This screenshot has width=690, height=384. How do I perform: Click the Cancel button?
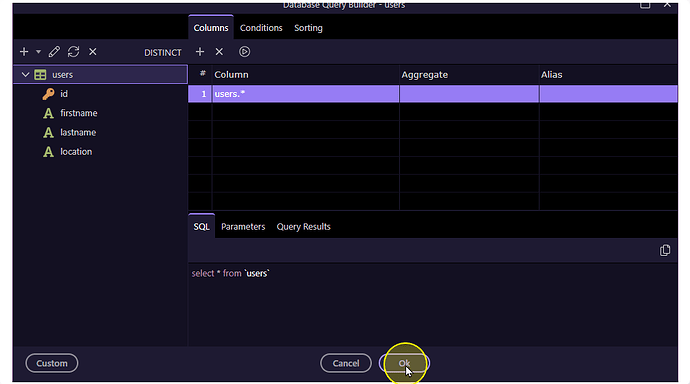coord(346,363)
